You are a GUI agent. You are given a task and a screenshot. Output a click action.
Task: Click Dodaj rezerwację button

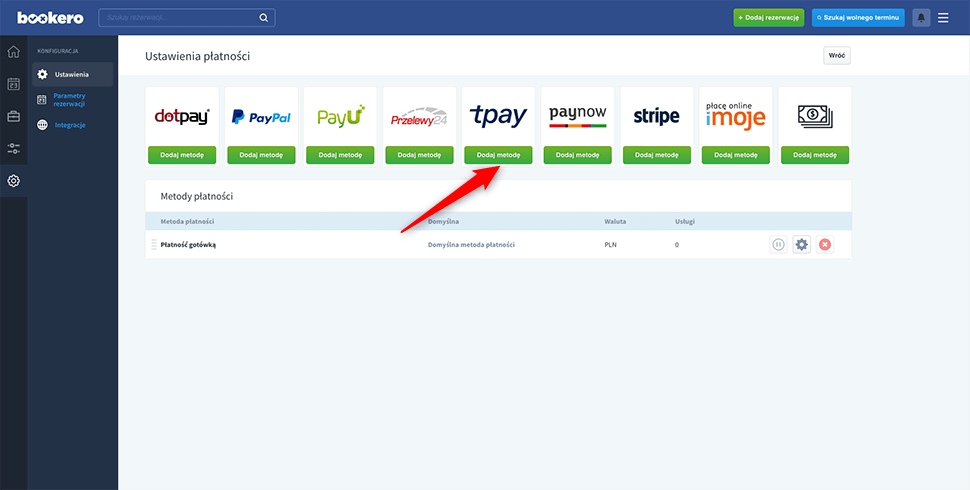click(x=769, y=18)
